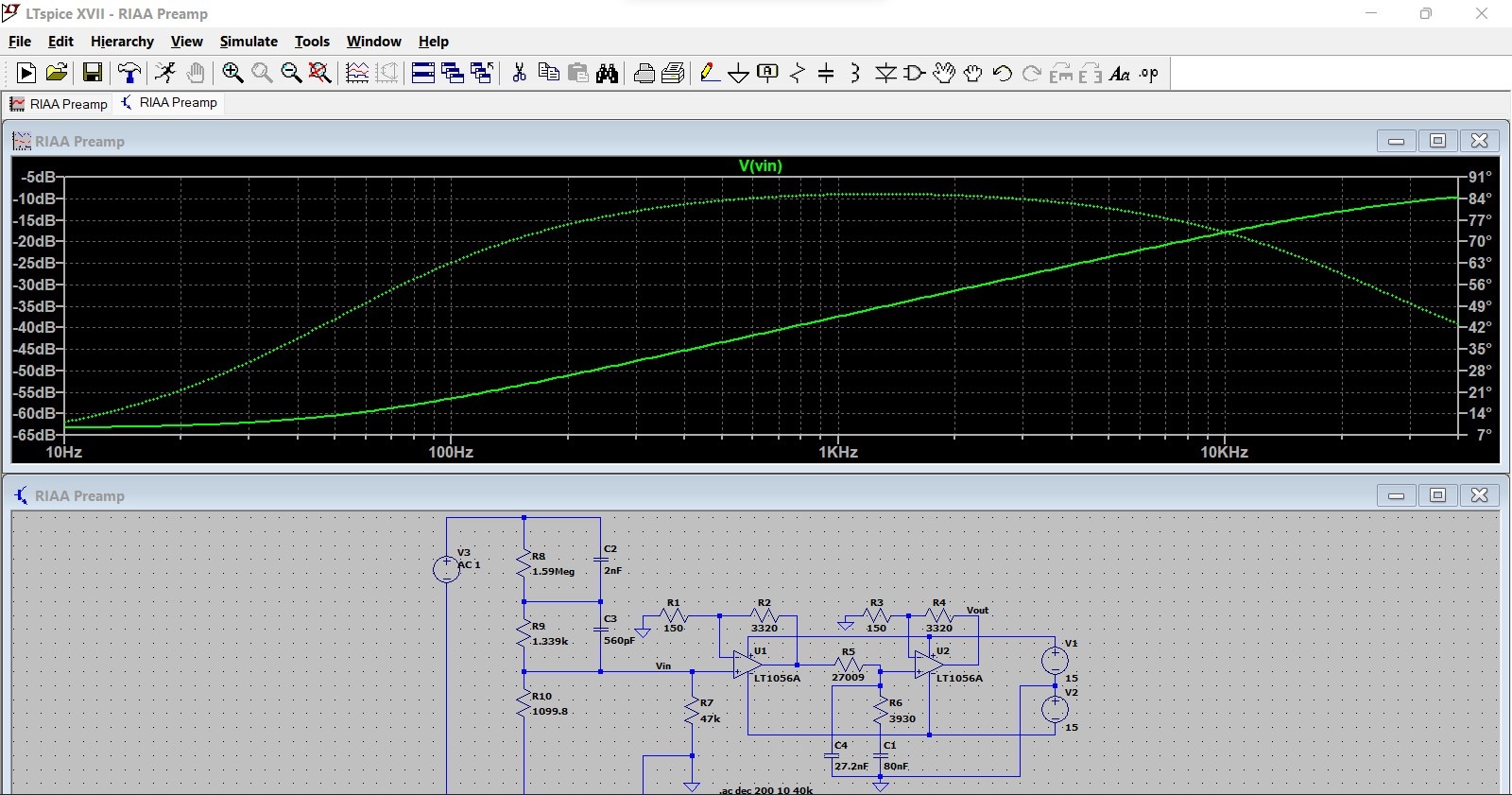Maximize the schematic pane
This screenshot has height=795, width=1512.
click(1437, 495)
